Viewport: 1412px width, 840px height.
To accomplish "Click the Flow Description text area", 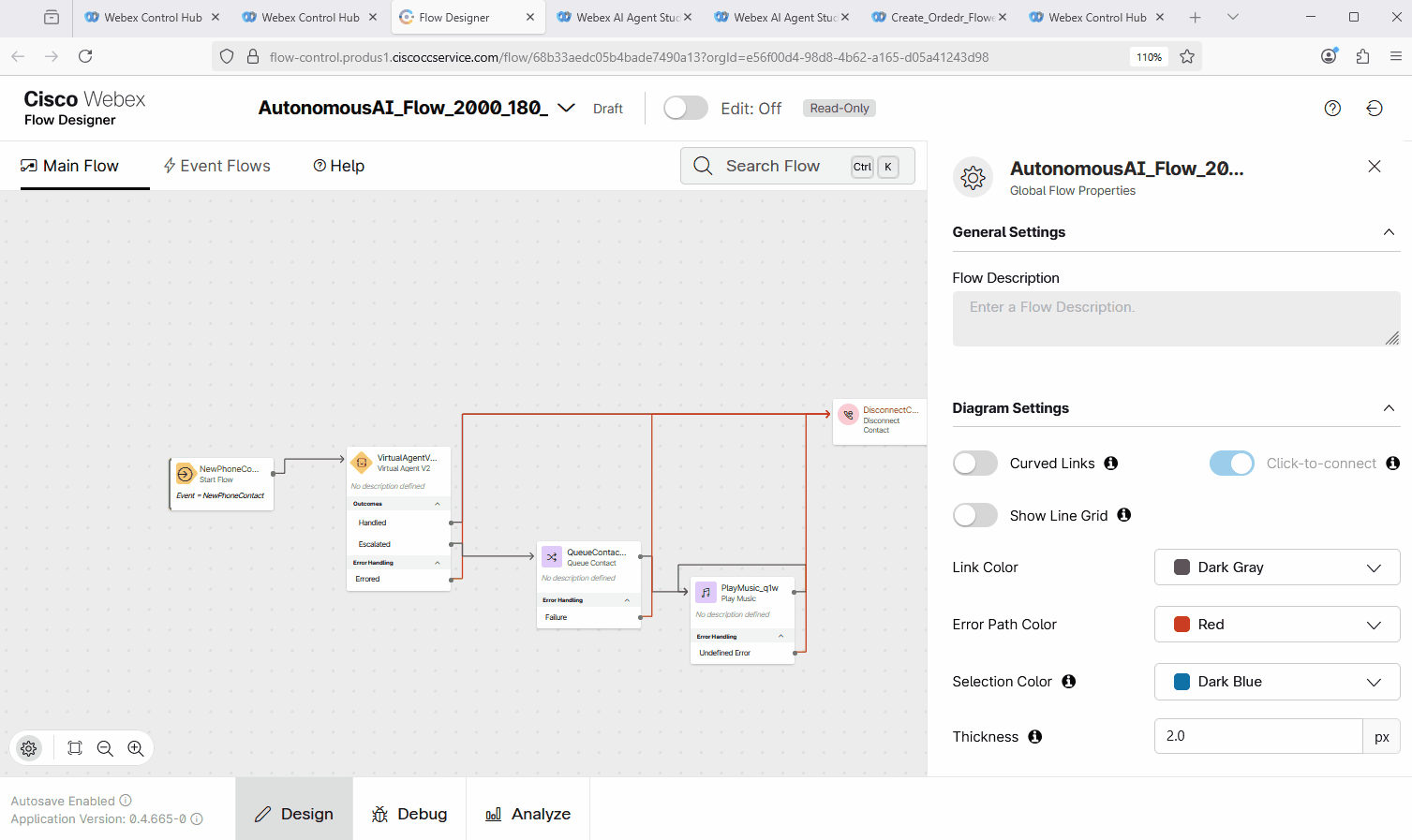I will [1175, 319].
